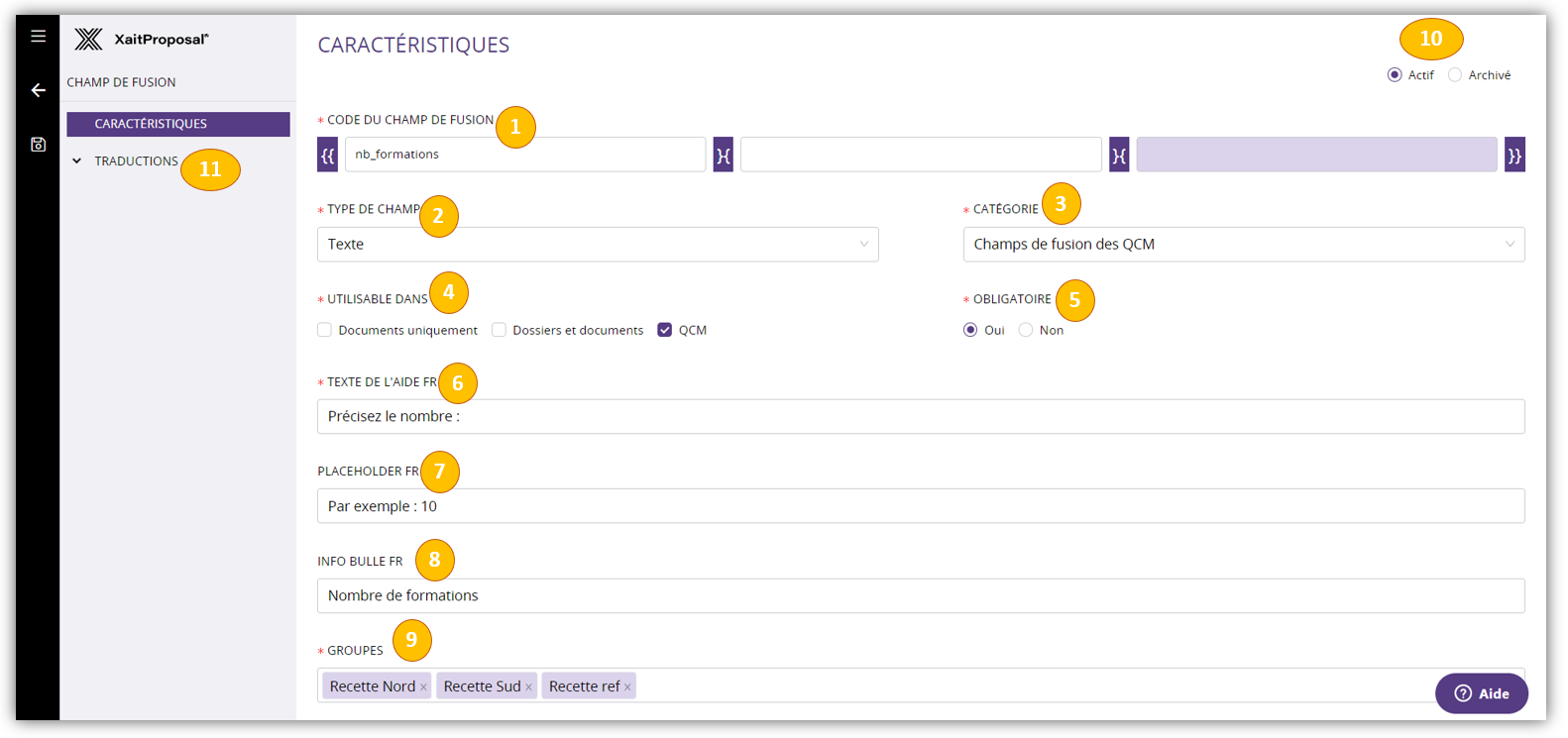1568x738 pixels.
Task: Click the save disk icon
Action: [38, 145]
